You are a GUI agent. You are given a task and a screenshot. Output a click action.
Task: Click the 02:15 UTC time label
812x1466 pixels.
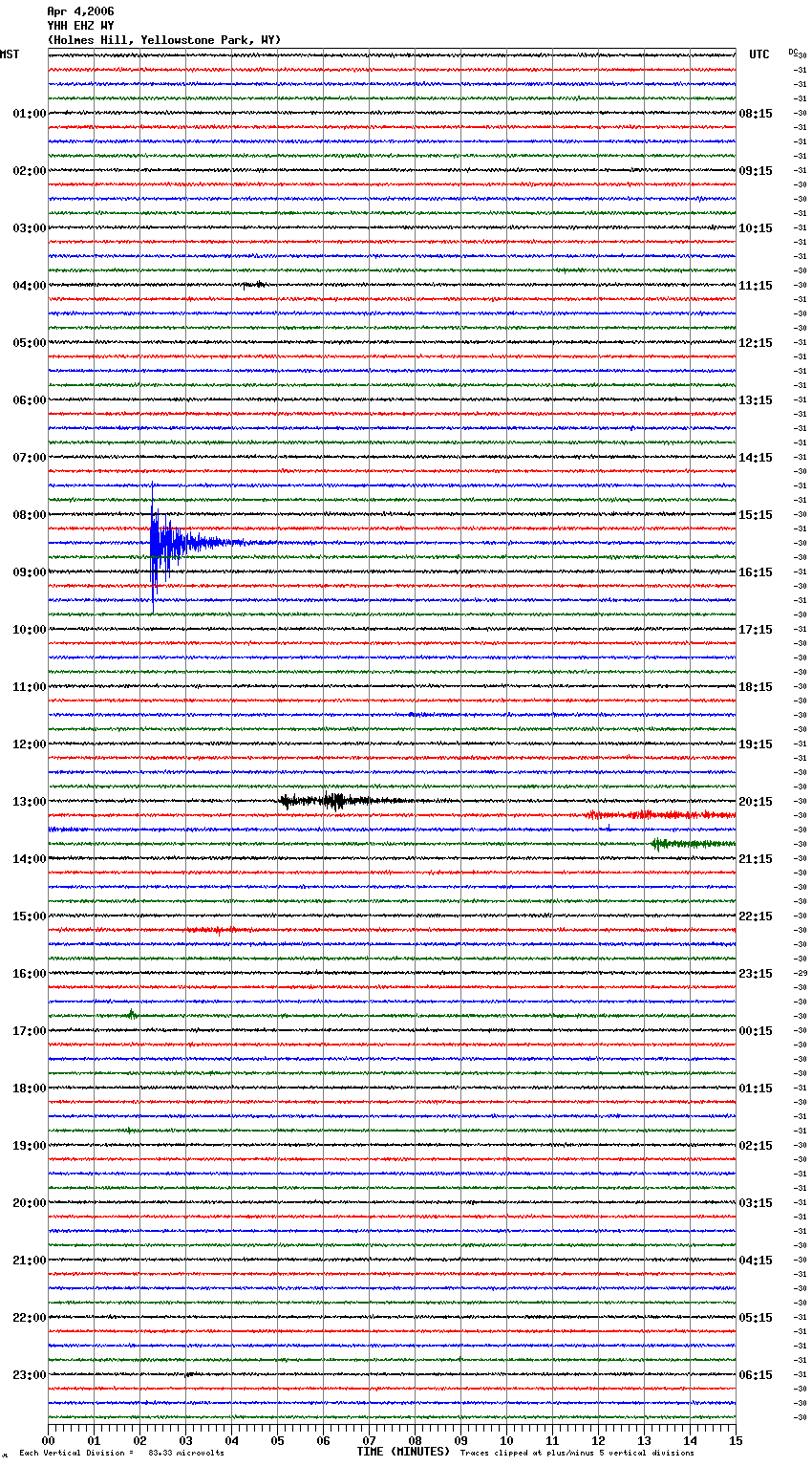click(756, 1146)
